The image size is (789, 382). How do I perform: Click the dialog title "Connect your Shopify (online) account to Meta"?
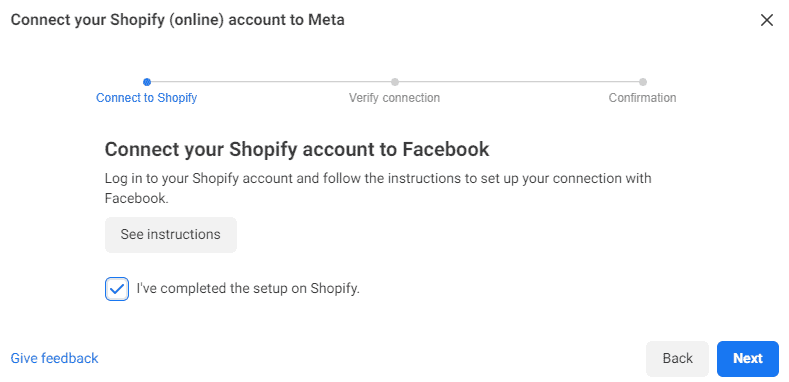click(178, 20)
